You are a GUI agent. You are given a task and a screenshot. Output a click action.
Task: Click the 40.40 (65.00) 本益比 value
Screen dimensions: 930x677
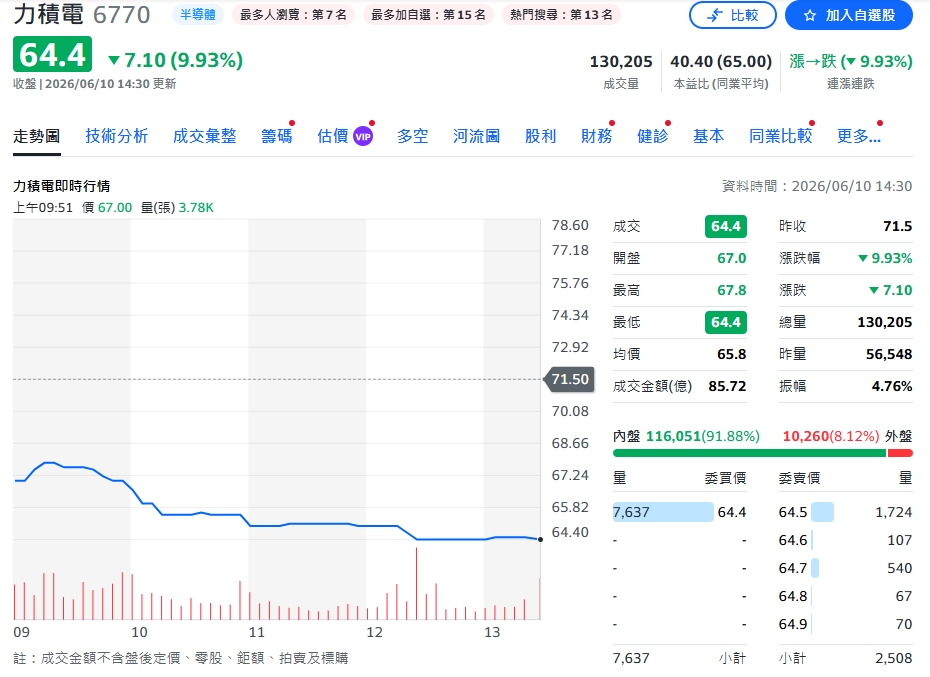pos(721,62)
